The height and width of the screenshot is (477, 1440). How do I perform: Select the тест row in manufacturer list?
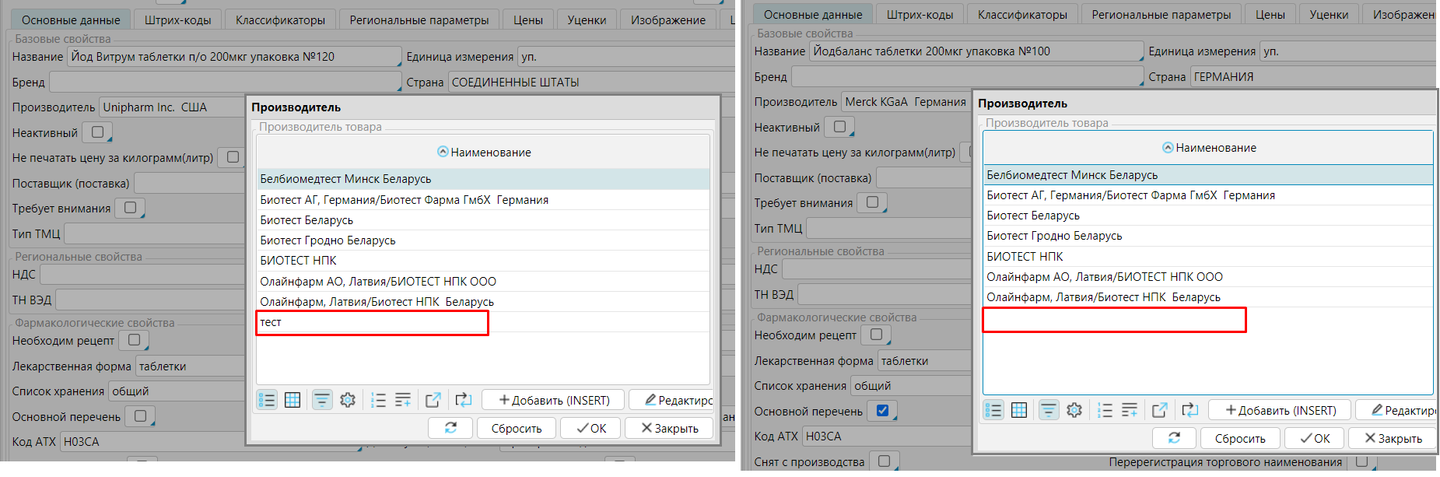(x=372, y=322)
